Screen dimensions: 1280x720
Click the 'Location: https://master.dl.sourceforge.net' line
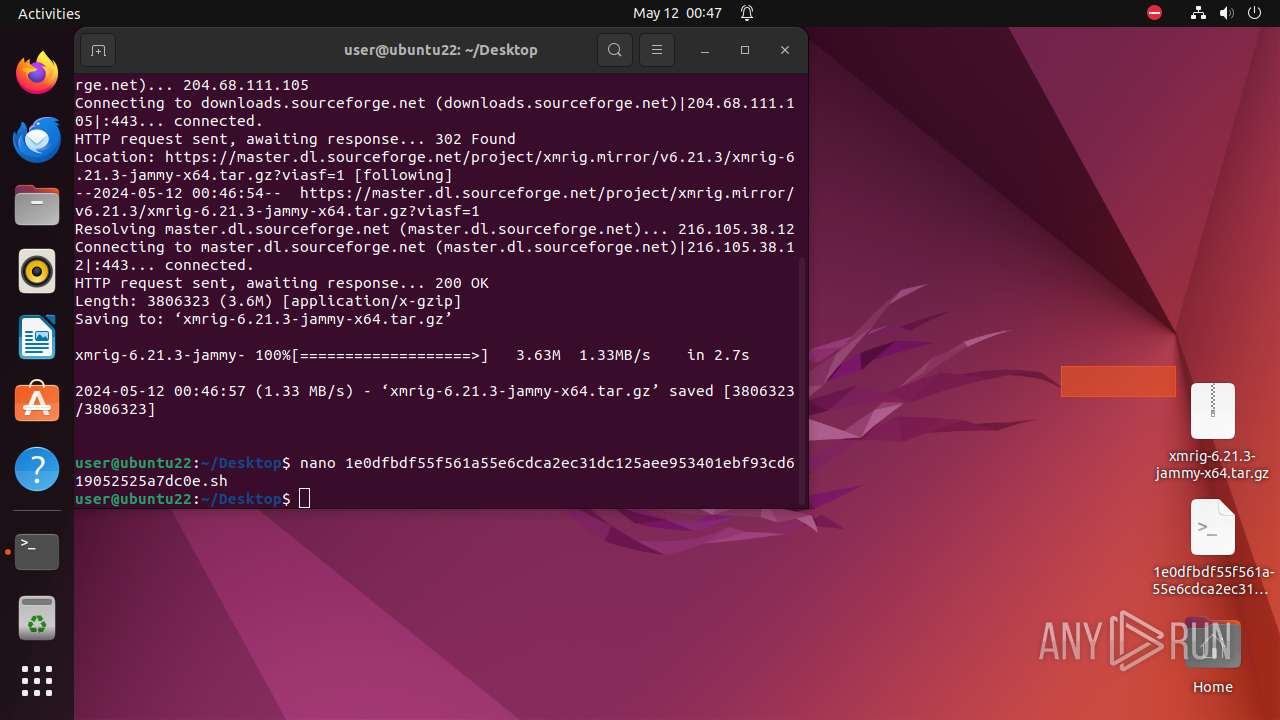[435, 166]
